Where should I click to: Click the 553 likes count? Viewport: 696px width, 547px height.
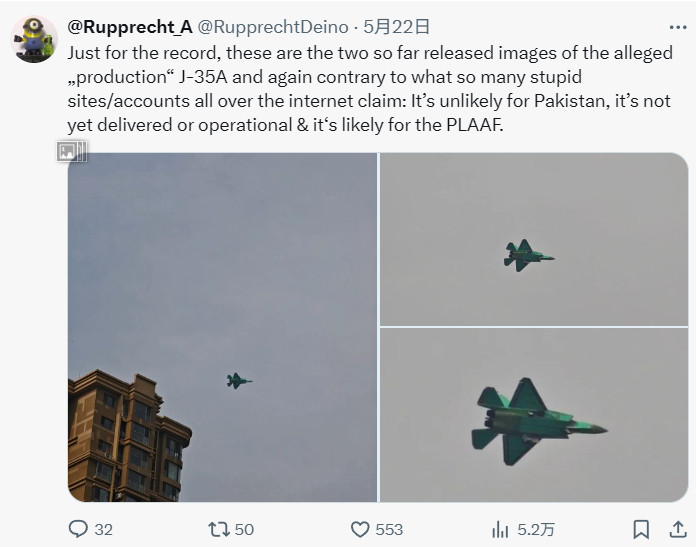tap(389, 530)
